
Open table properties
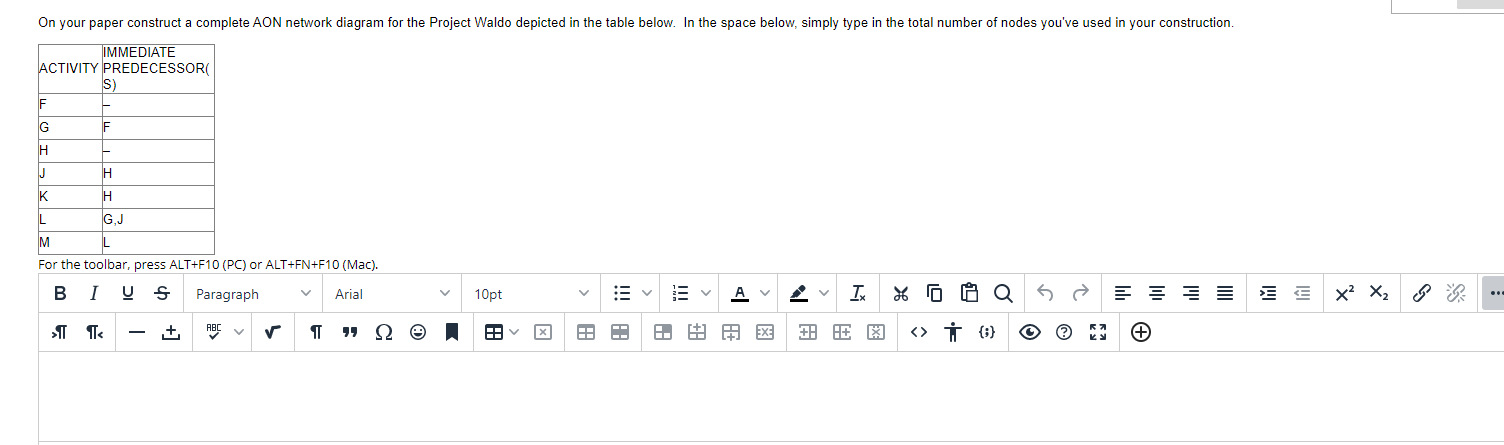click(x=586, y=334)
